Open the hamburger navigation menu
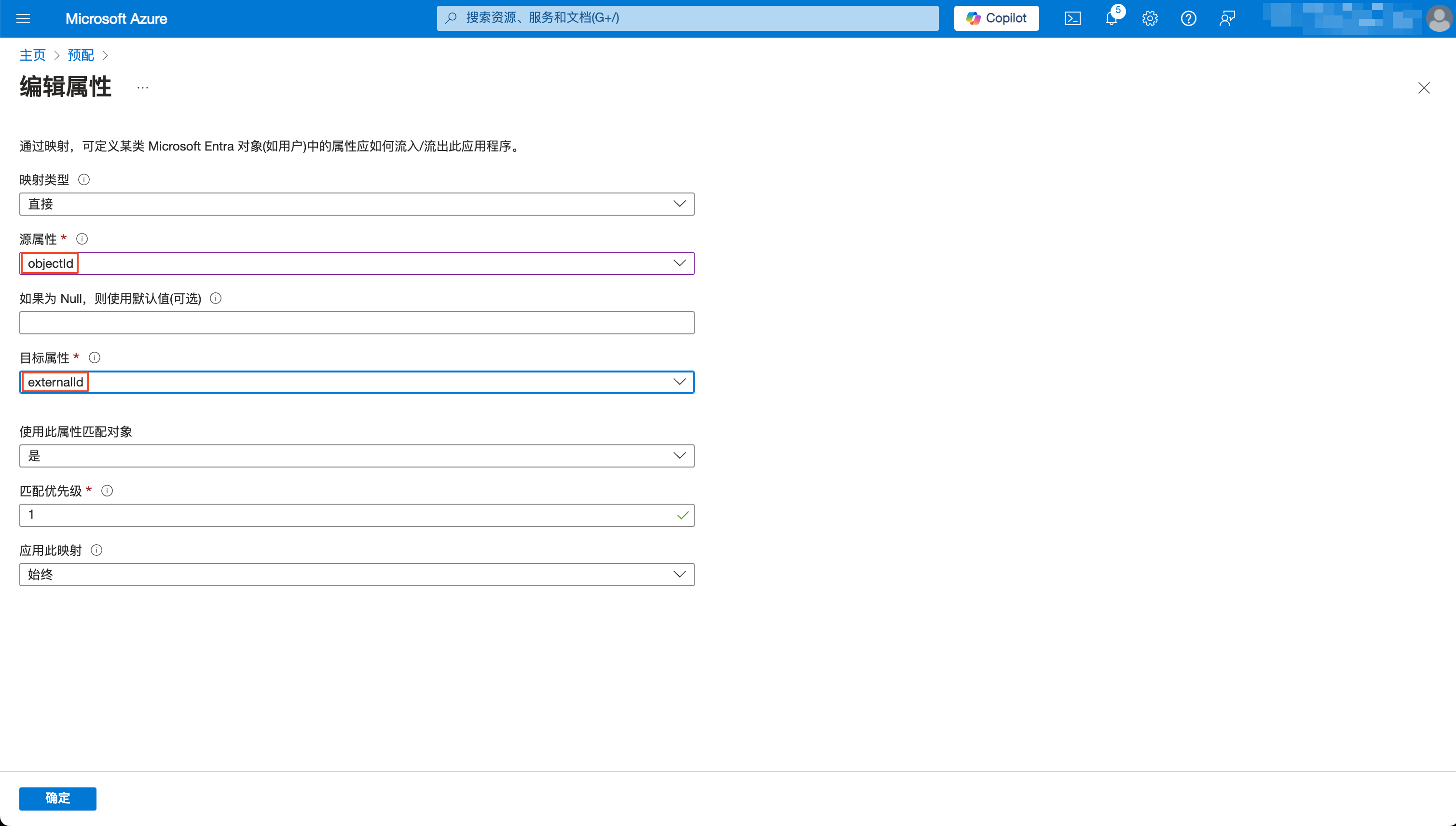 (23, 18)
